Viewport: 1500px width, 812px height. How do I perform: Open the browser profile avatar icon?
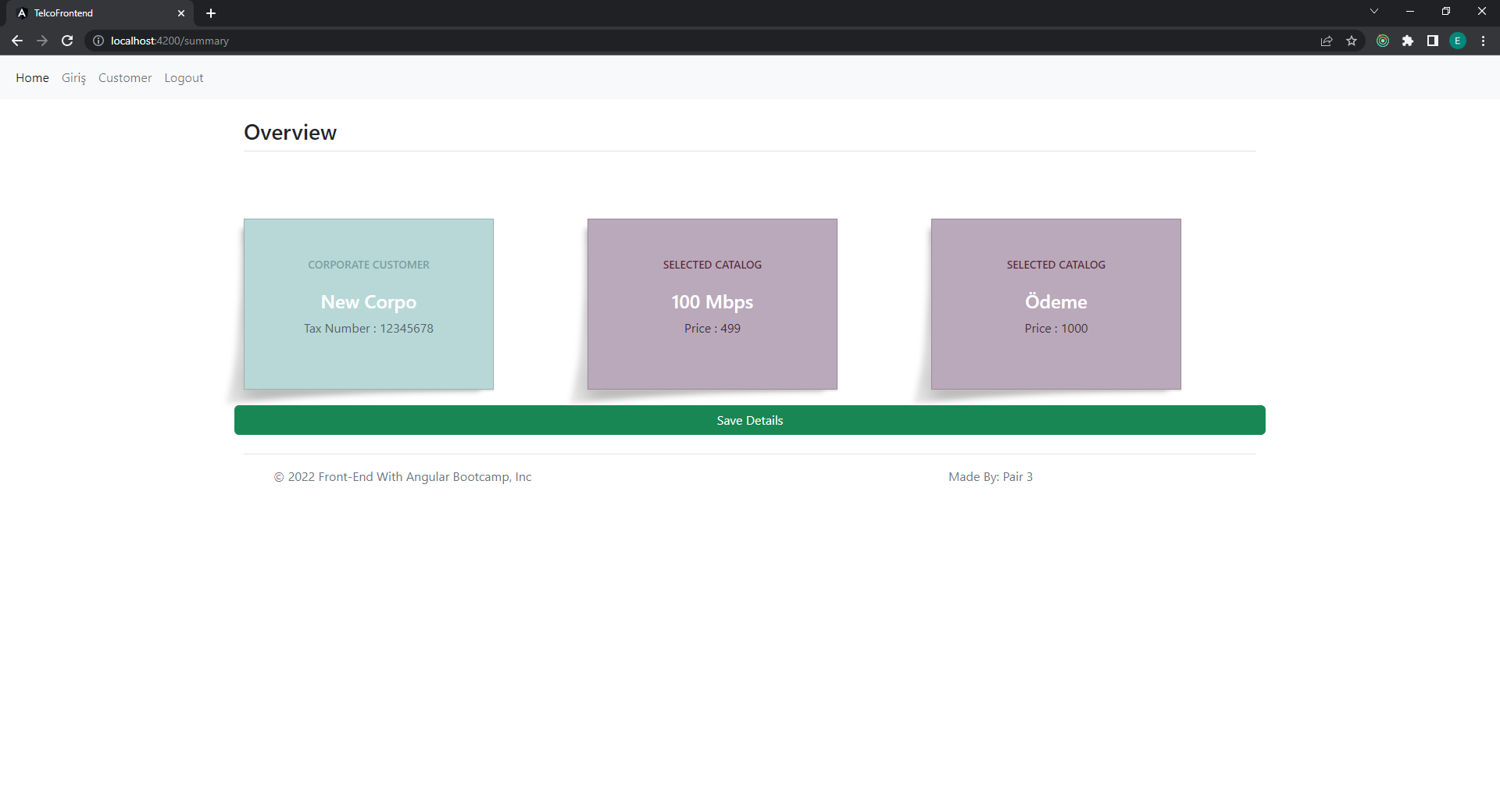(x=1457, y=41)
